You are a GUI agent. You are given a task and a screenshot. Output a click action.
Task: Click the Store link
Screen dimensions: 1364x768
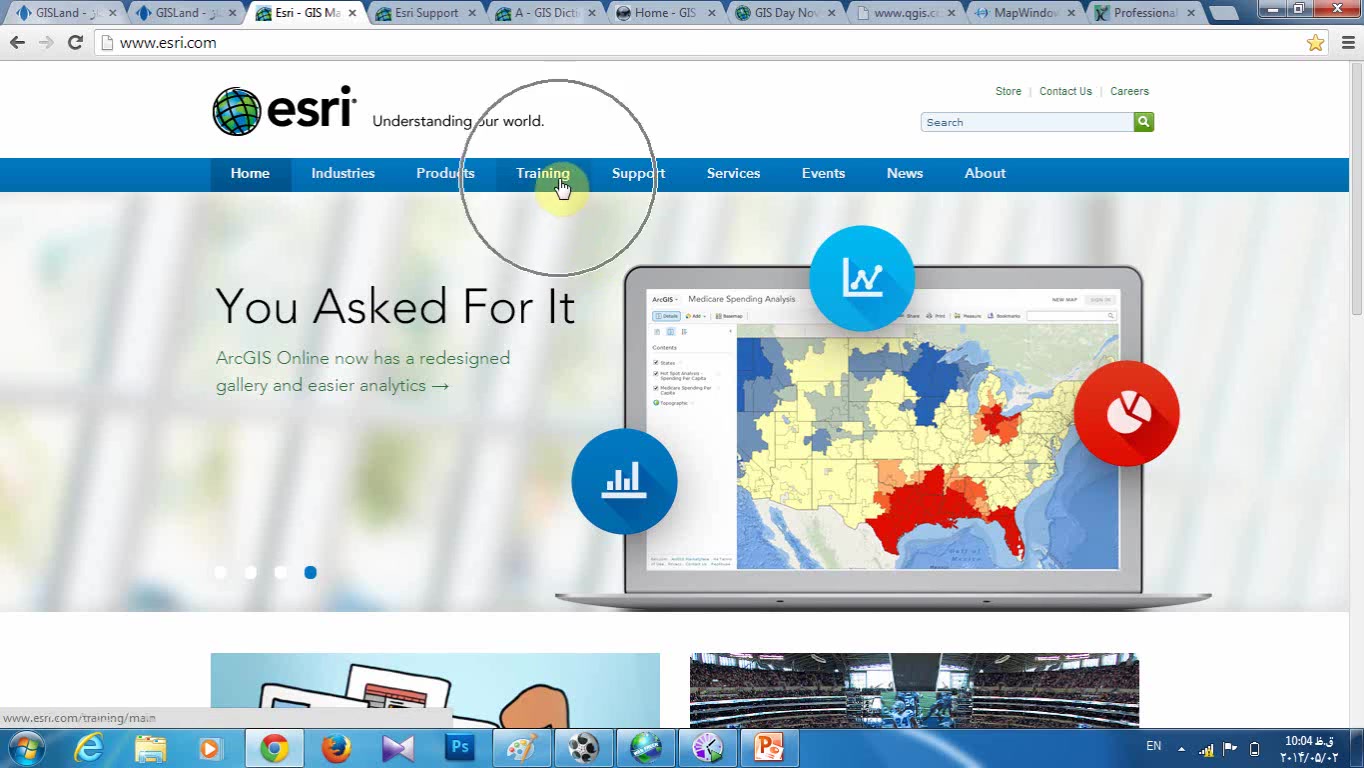click(x=1008, y=91)
